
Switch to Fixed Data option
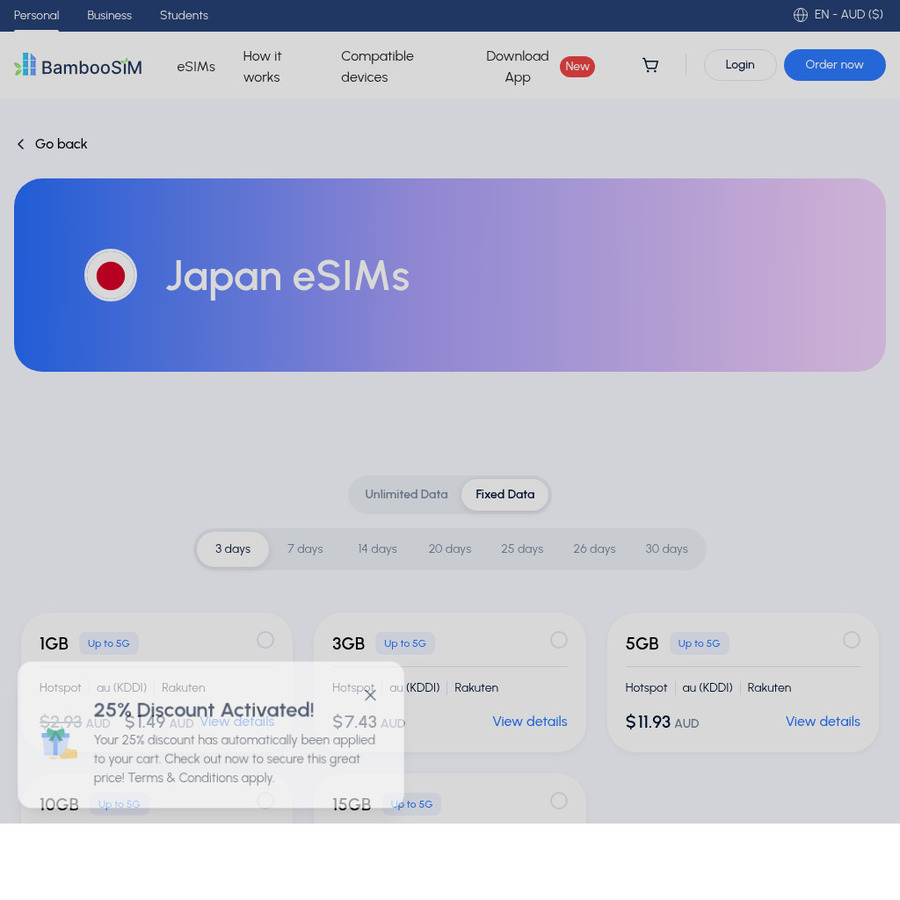pyautogui.click(x=505, y=494)
